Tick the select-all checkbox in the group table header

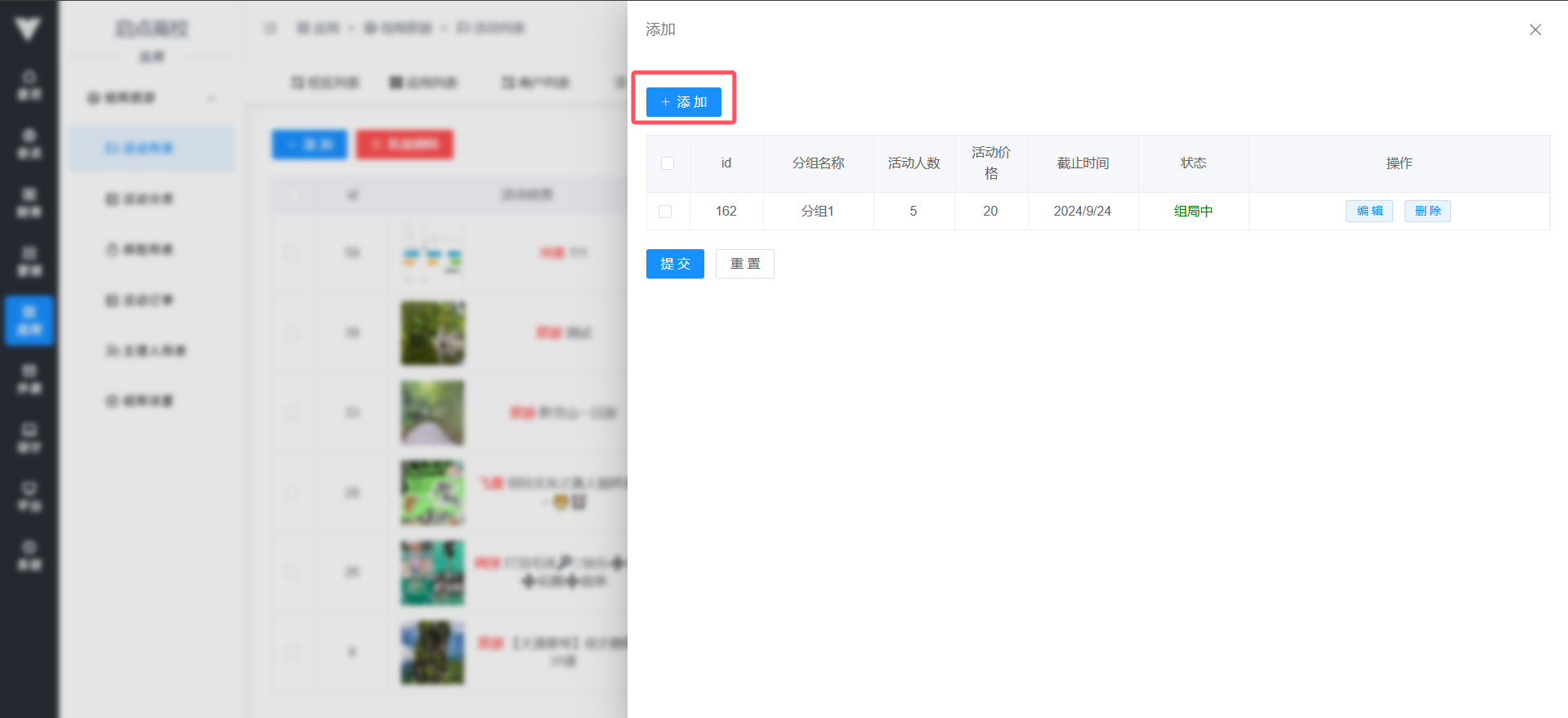pos(668,163)
